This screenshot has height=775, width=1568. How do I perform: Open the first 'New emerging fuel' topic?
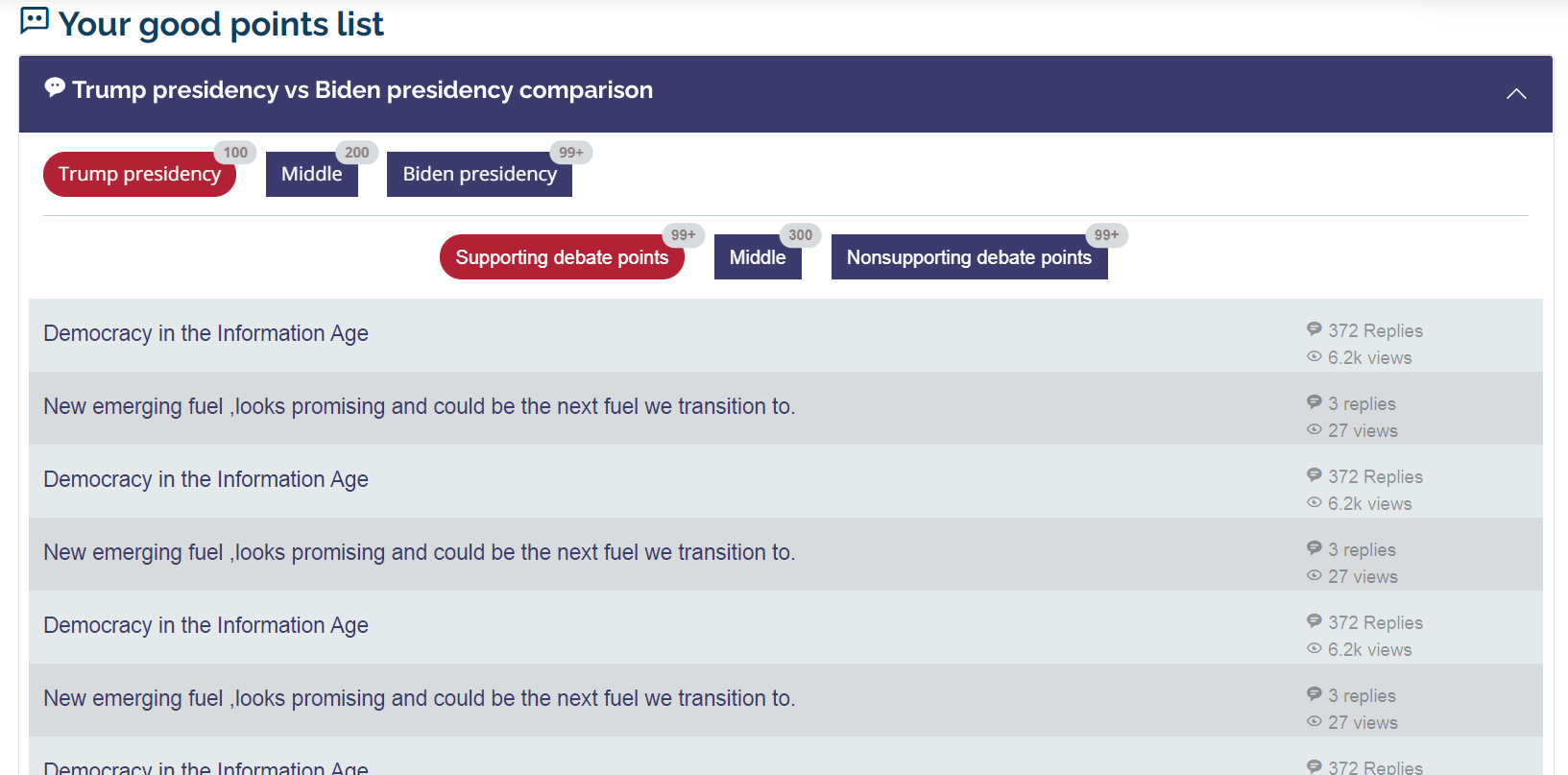pos(420,406)
